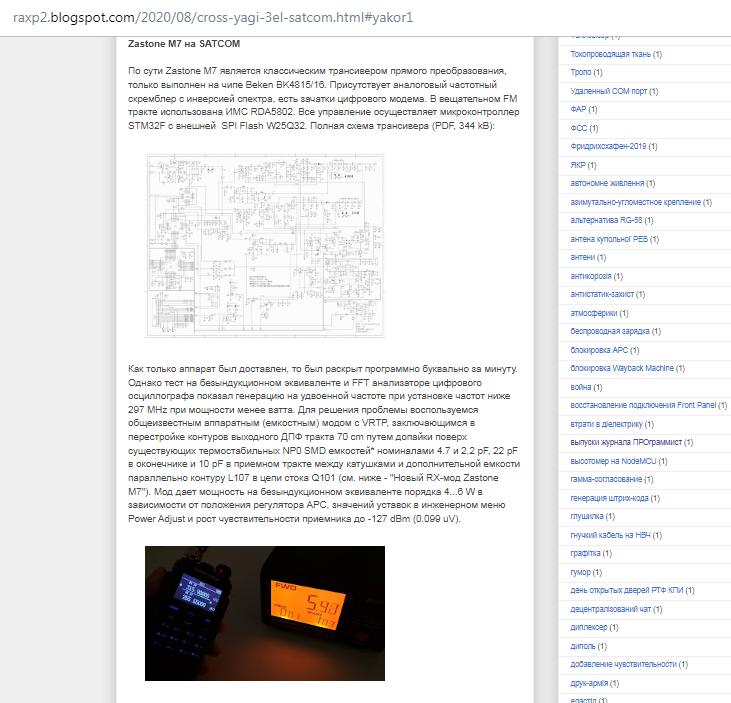731x703 pixels.
Task: Open tag 'атмосферики'
Action: tap(594, 313)
